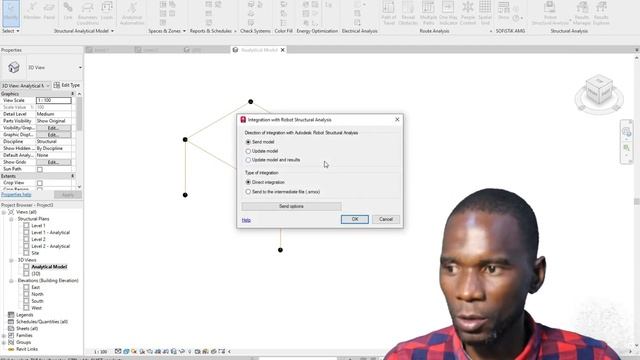This screenshot has width=640, height=360.
Task: Collapse the Views (all) tree node
Action: [4, 212]
